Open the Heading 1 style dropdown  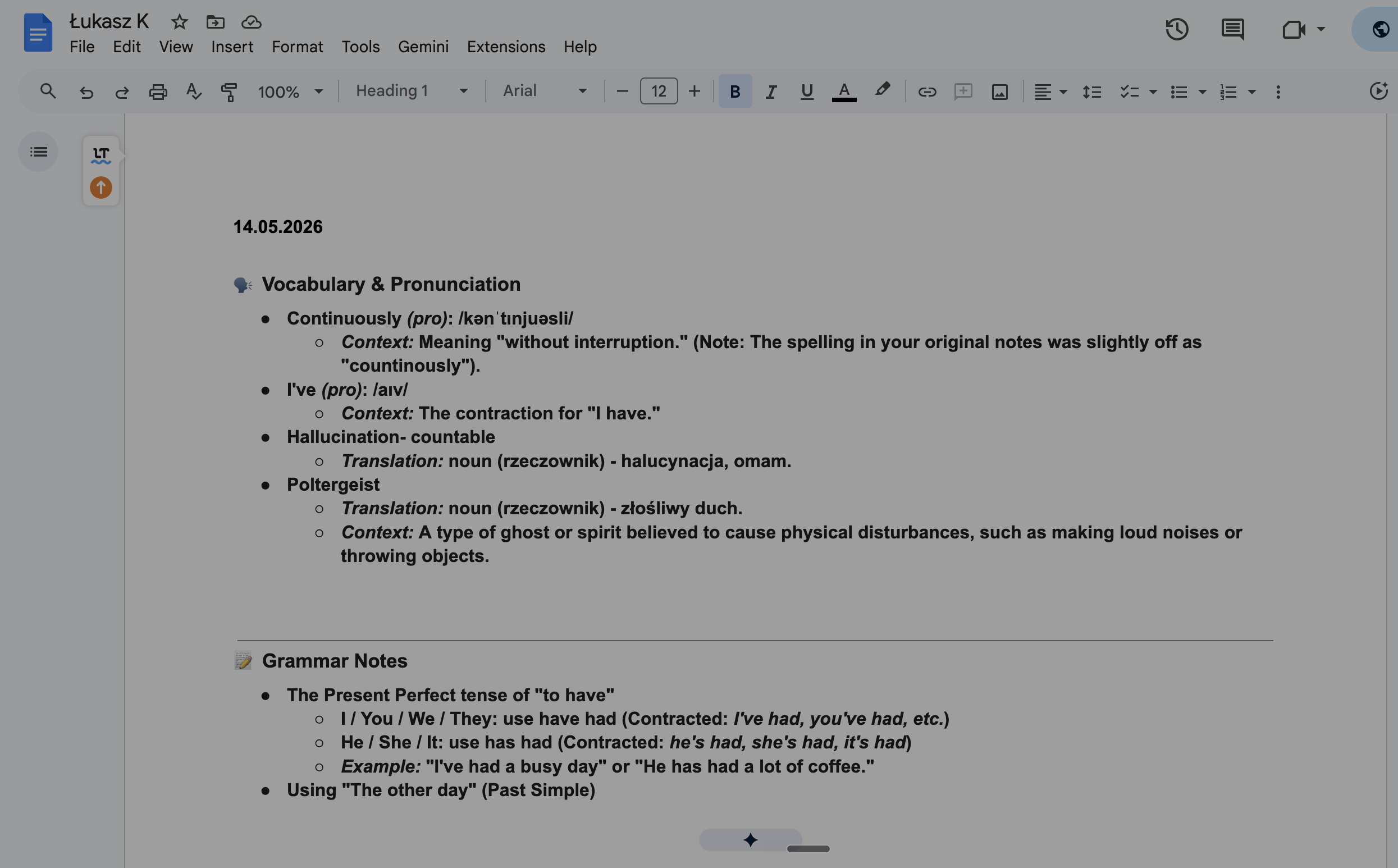(x=412, y=91)
